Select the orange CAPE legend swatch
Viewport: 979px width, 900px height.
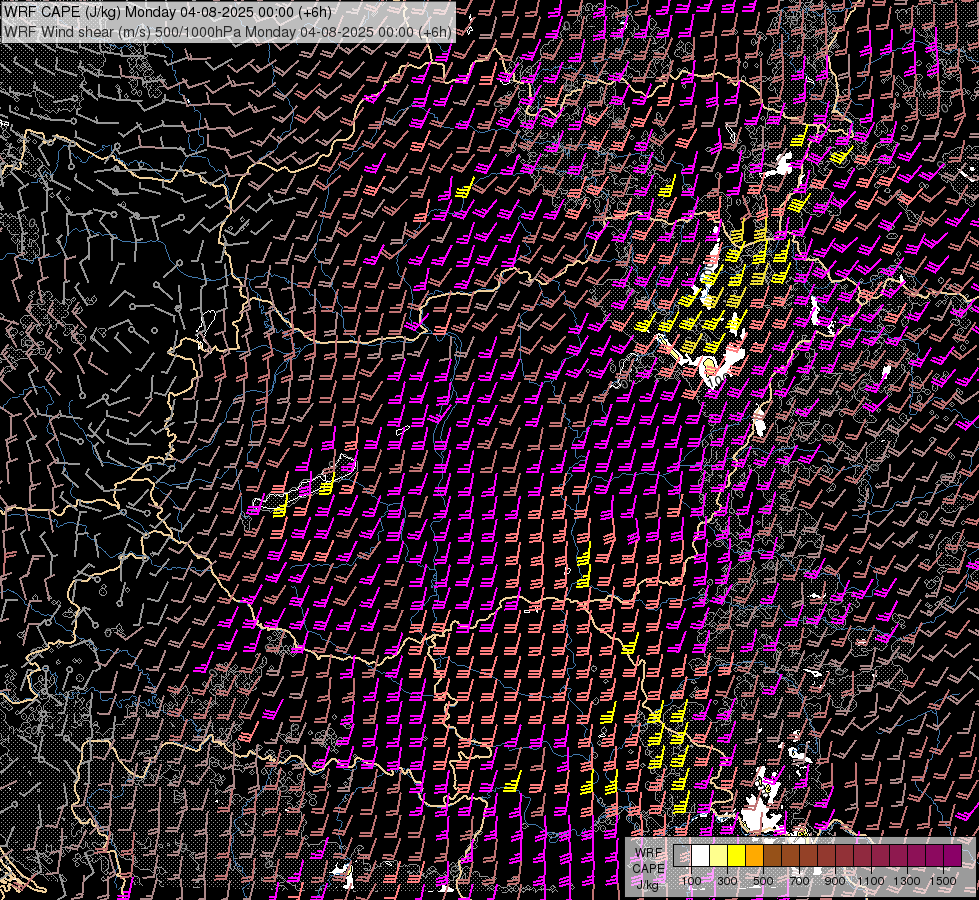coord(754,856)
